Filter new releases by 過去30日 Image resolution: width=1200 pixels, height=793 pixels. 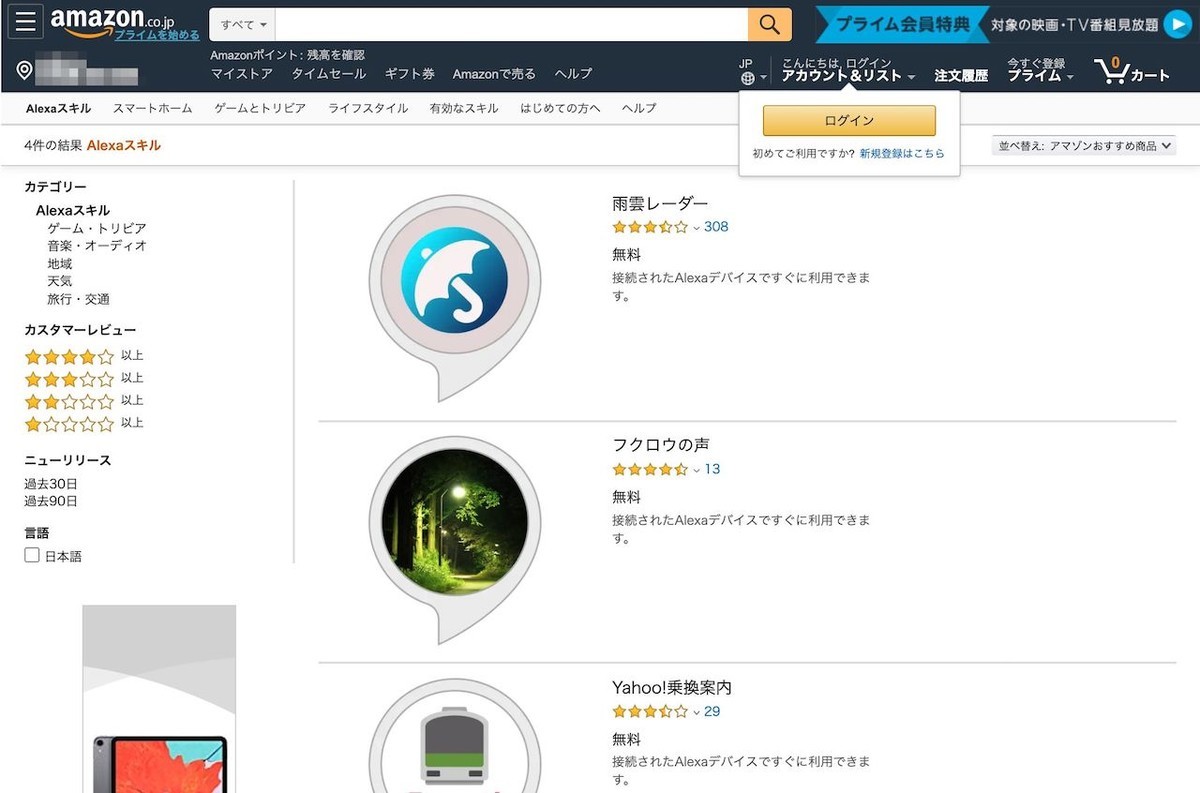click(51, 484)
